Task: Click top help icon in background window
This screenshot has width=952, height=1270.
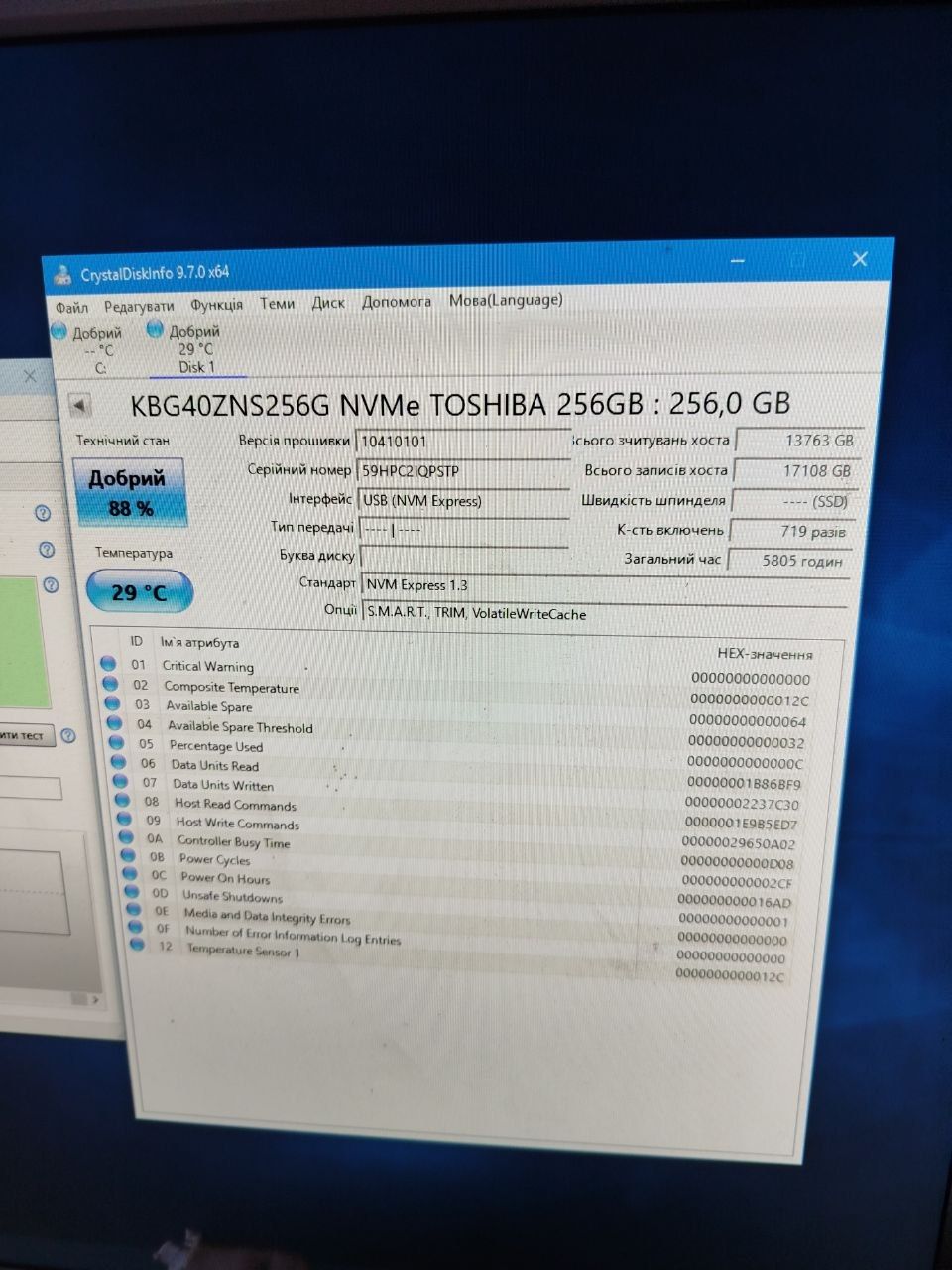Action: (x=43, y=513)
